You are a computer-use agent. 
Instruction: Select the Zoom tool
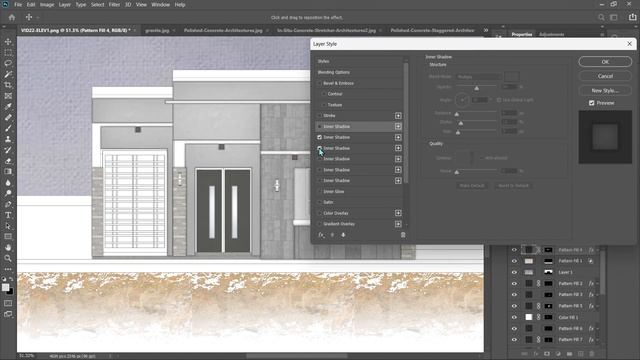pos(8,258)
